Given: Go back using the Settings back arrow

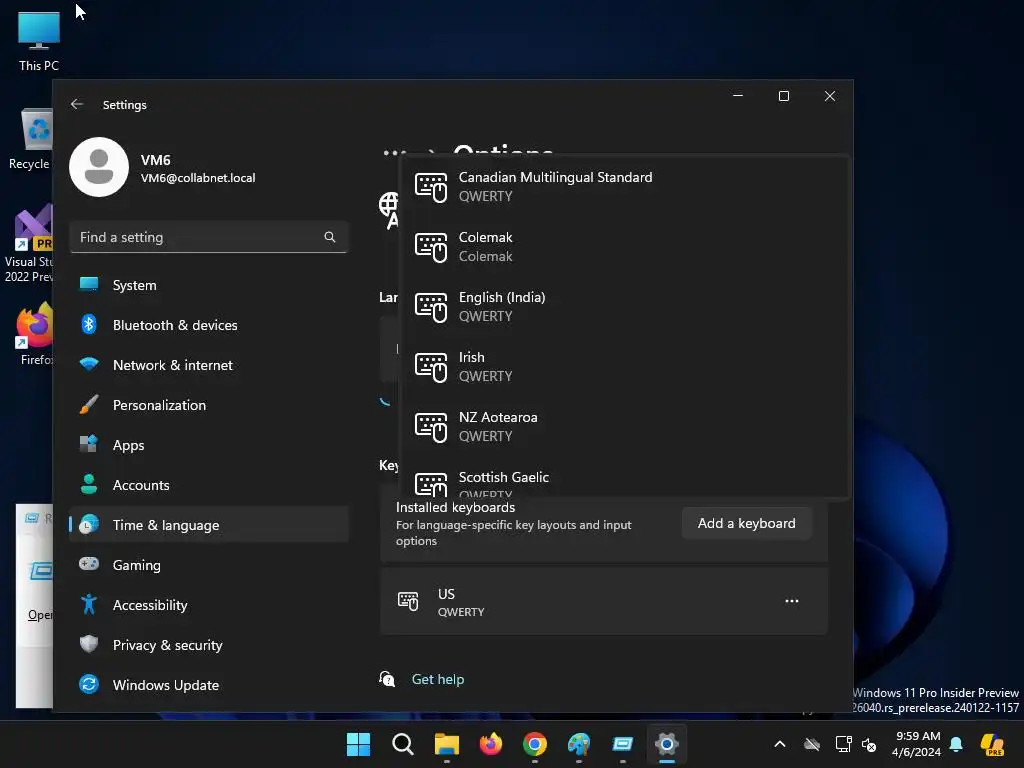Looking at the screenshot, I should pyautogui.click(x=77, y=104).
